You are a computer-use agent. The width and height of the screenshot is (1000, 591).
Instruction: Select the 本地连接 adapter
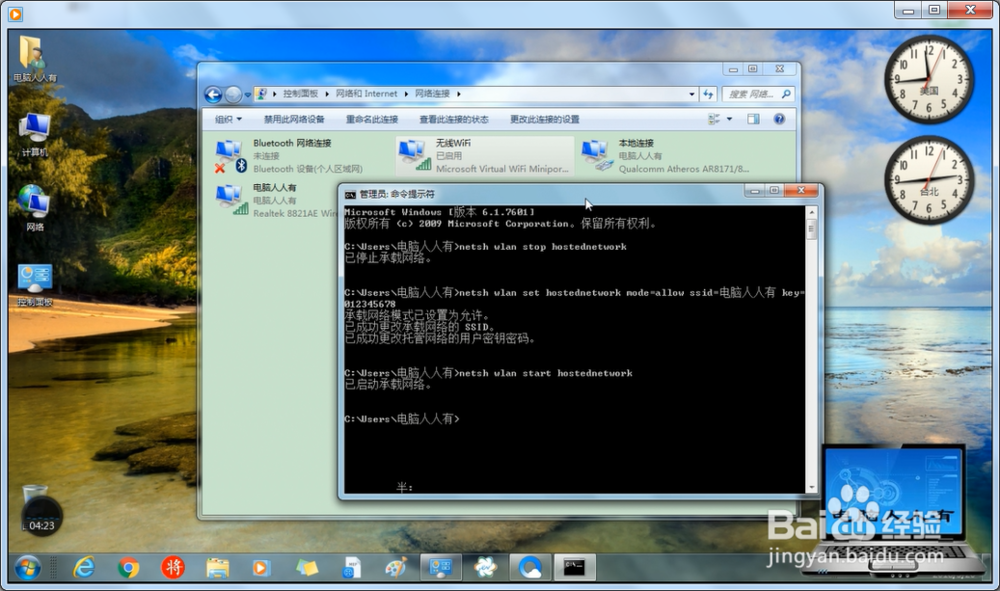(666, 156)
